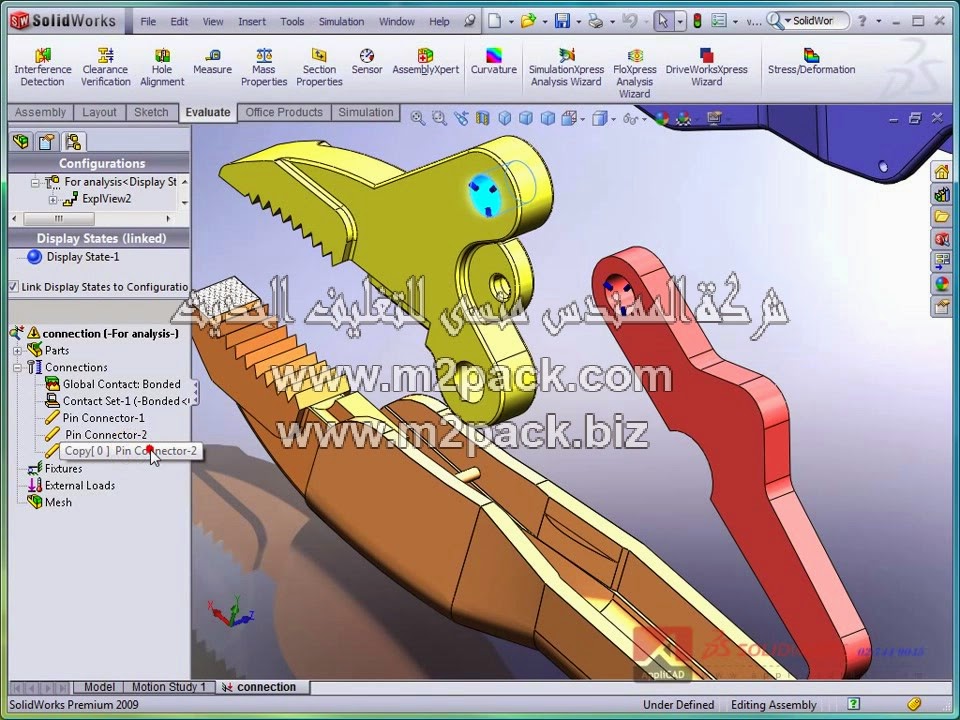Click the Rebuild traffic light icon
960x720 pixels.
click(697, 21)
